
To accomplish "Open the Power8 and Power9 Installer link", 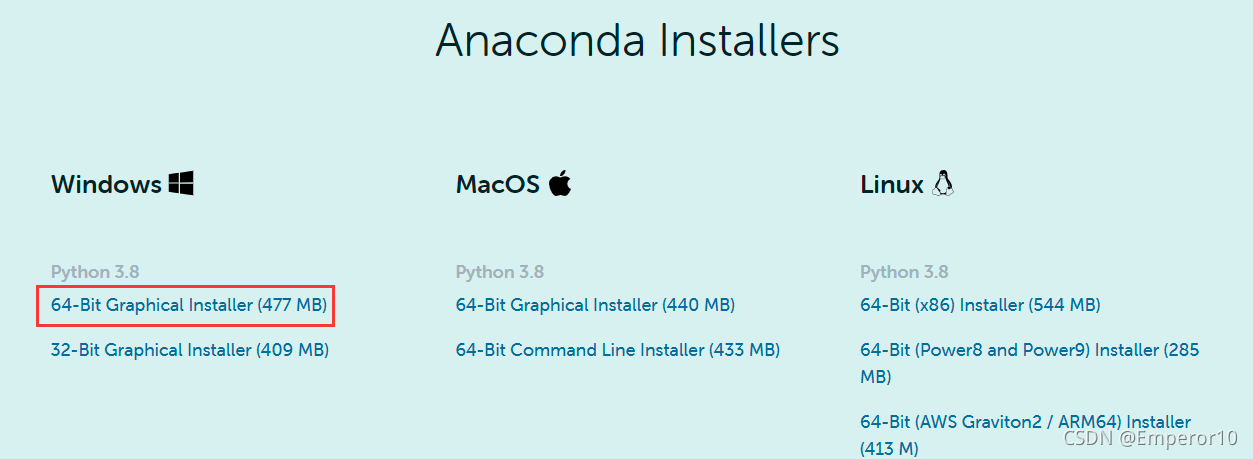I will point(1029,351).
